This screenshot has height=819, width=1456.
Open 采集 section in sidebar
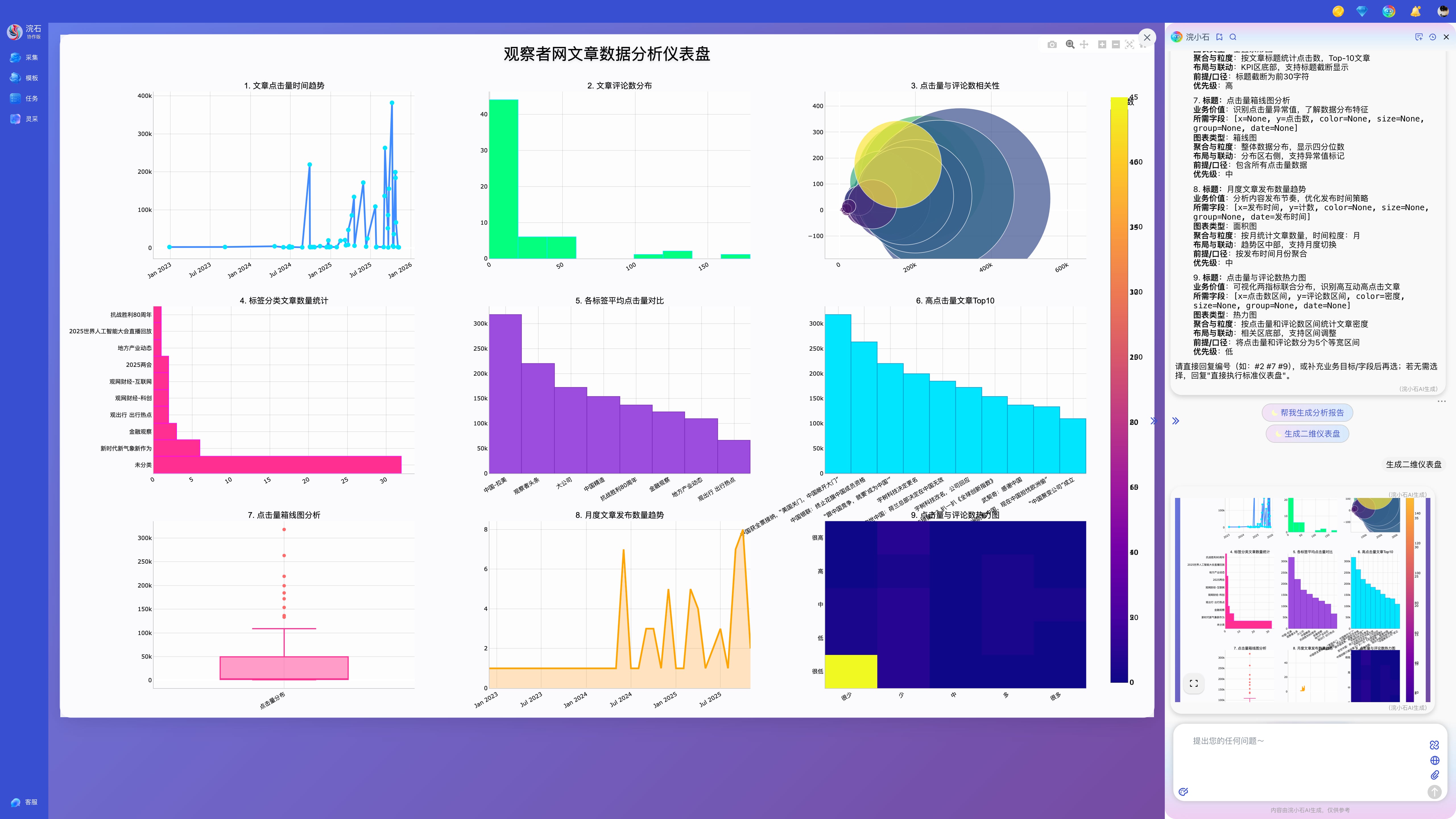pyautogui.click(x=24, y=58)
